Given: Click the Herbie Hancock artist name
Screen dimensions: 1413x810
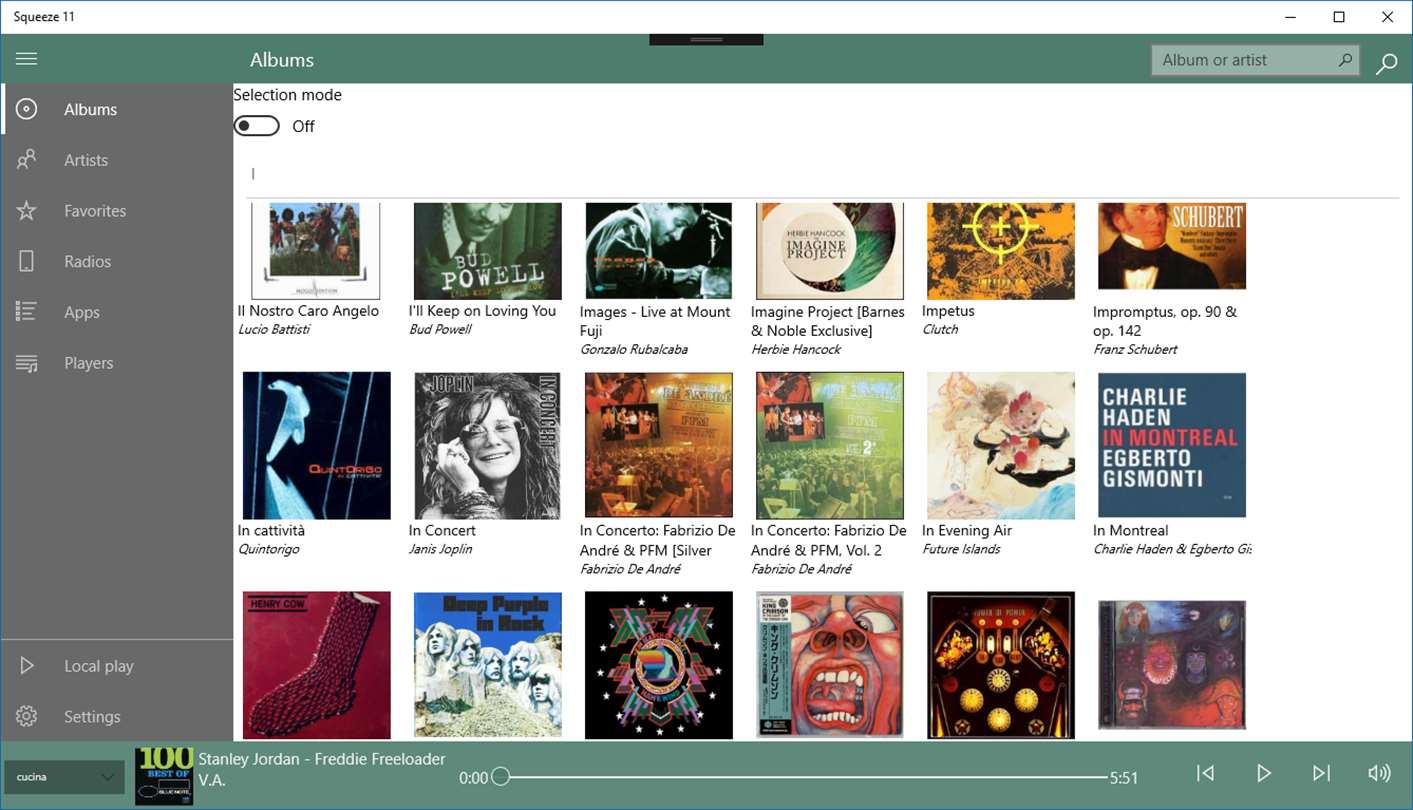Looking at the screenshot, I should pyautogui.click(x=796, y=349).
